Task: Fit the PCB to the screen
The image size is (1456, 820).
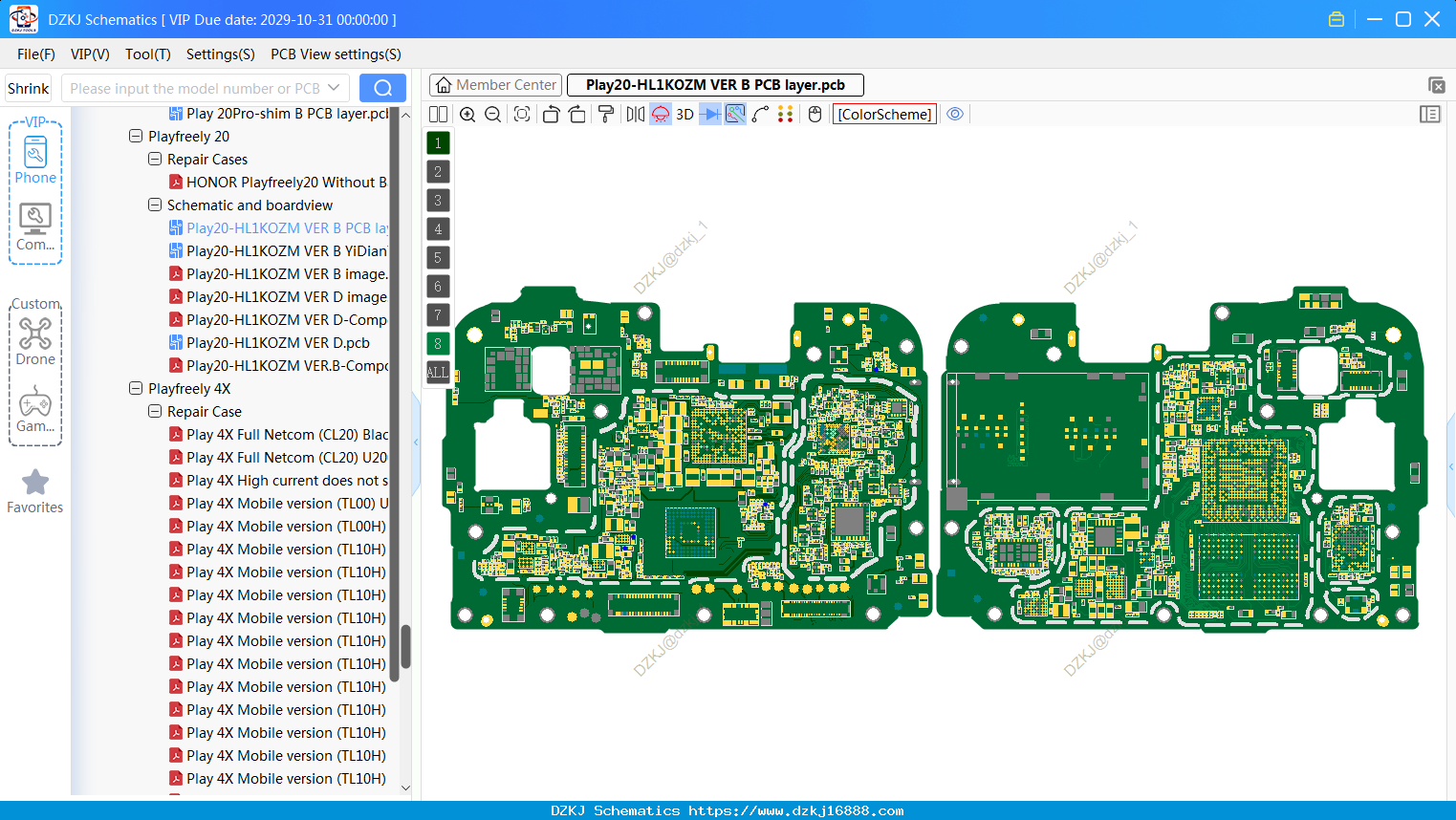Action: pos(522,115)
